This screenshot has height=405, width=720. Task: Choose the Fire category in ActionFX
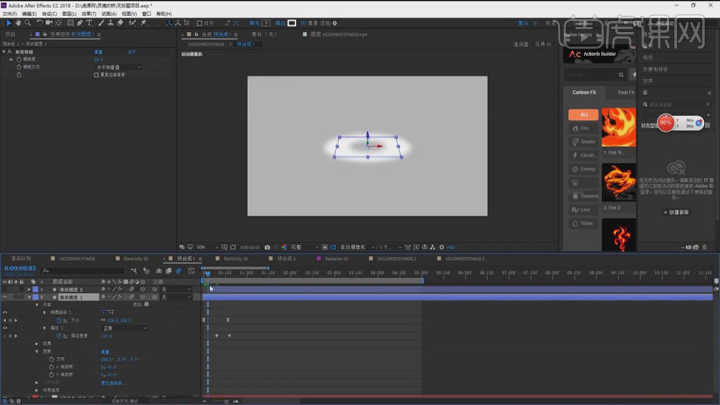click(584, 128)
